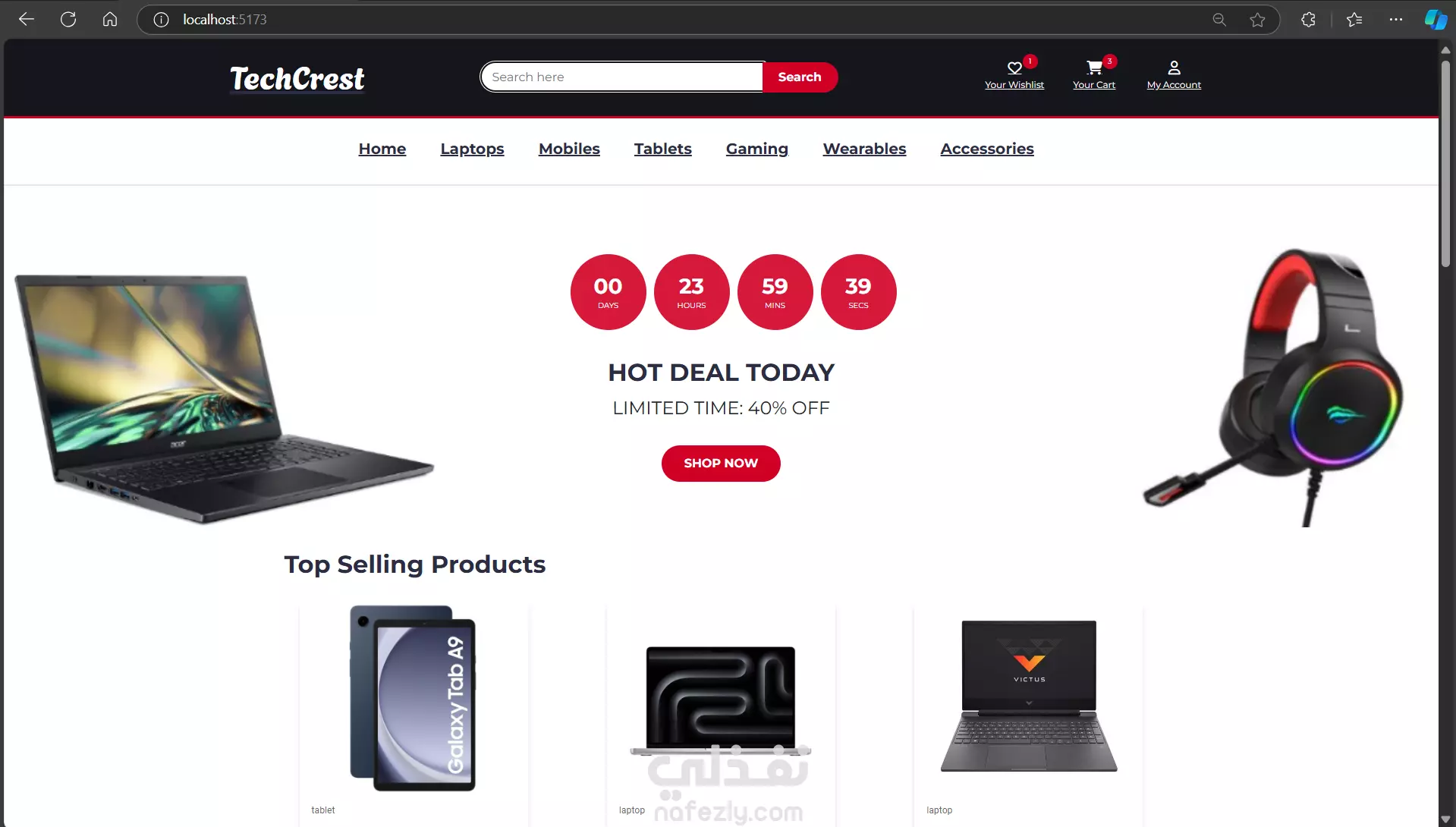This screenshot has width=1456, height=827.
Task: Open the Copilot sidebar icon
Action: (x=1436, y=20)
